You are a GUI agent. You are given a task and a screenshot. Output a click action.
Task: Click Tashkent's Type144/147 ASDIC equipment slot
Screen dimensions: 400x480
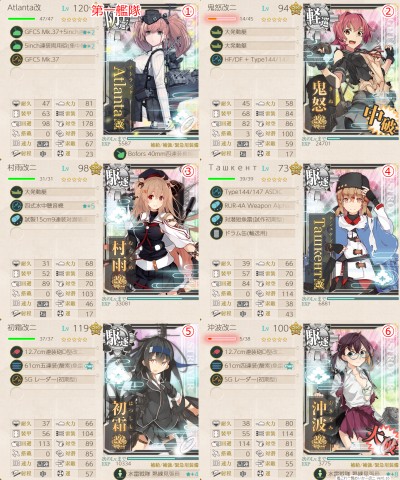point(253,192)
